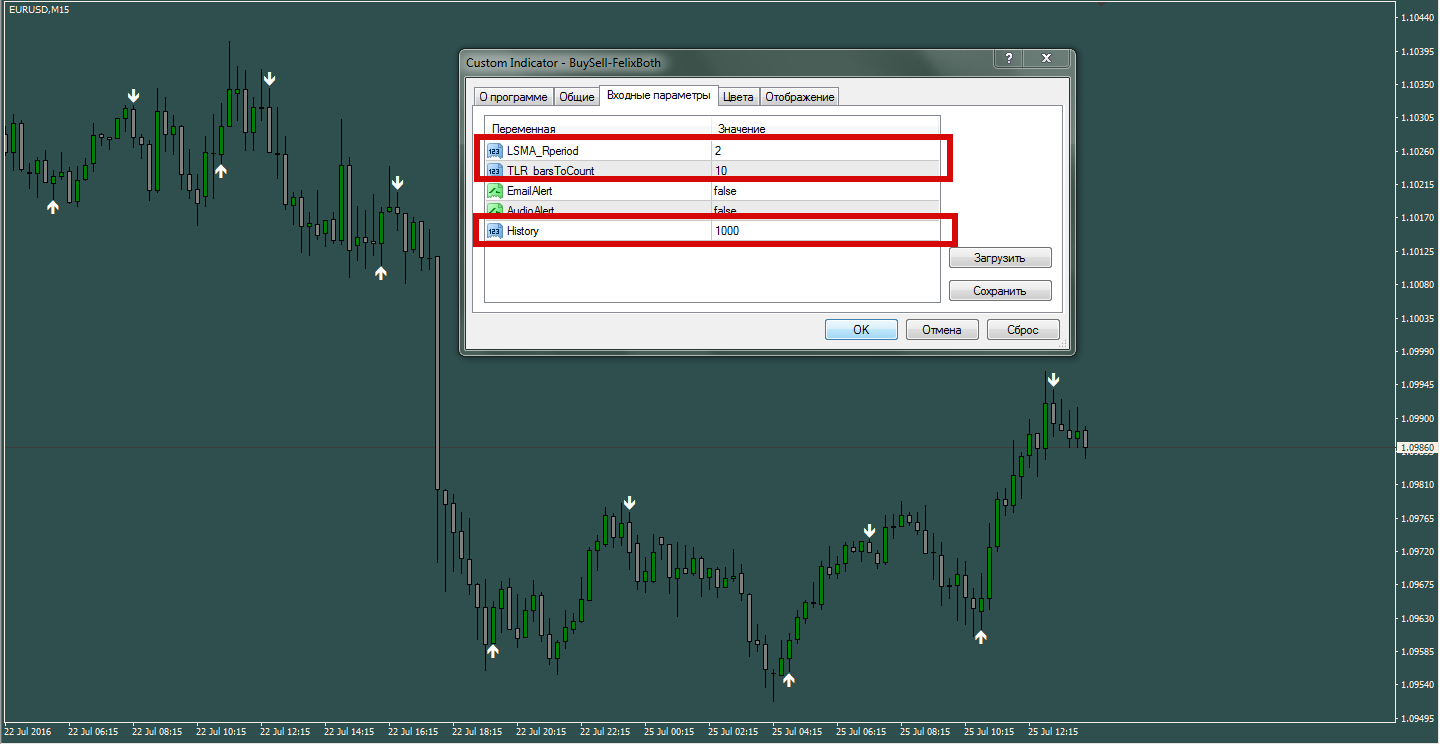
Task: Click the Сохранить button
Action: click(1000, 291)
